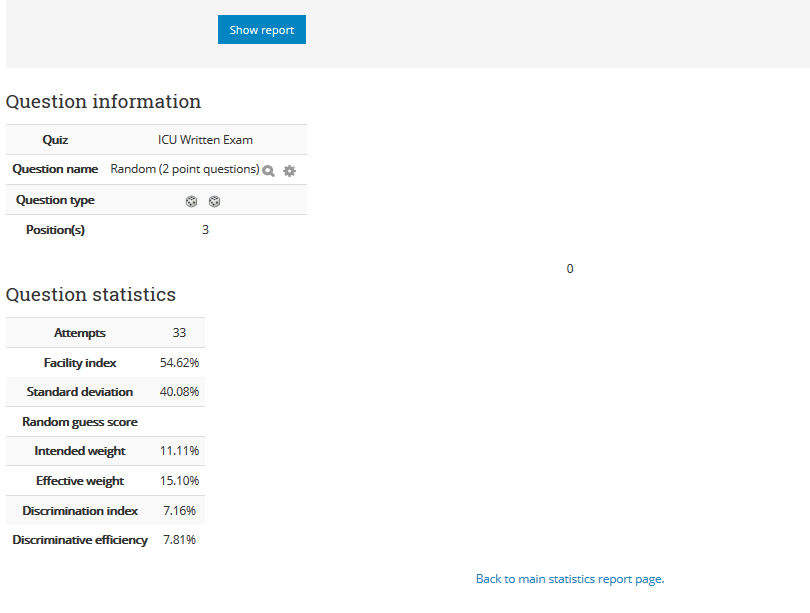Select the Discriminative efficiency value 7.81%
This screenshot has width=810, height=613.
coord(179,540)
